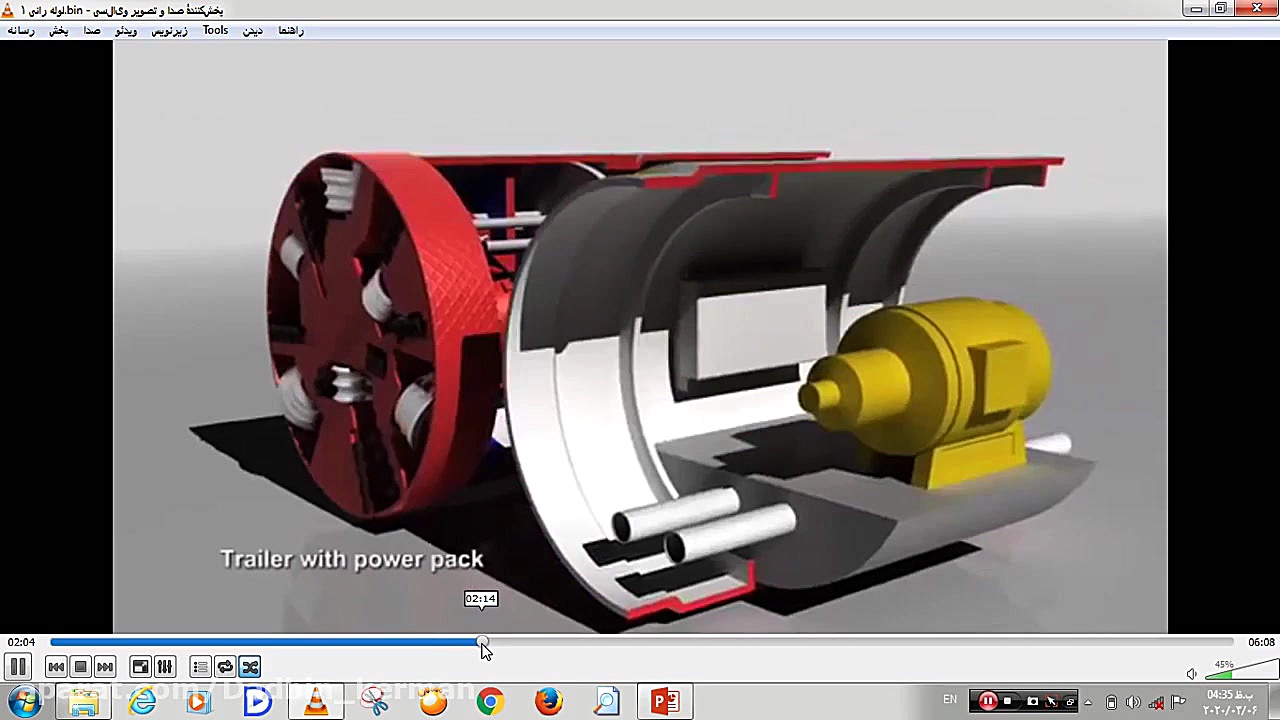
Task: Open the راهنما (Help) menu
Action: click(291, 31)
